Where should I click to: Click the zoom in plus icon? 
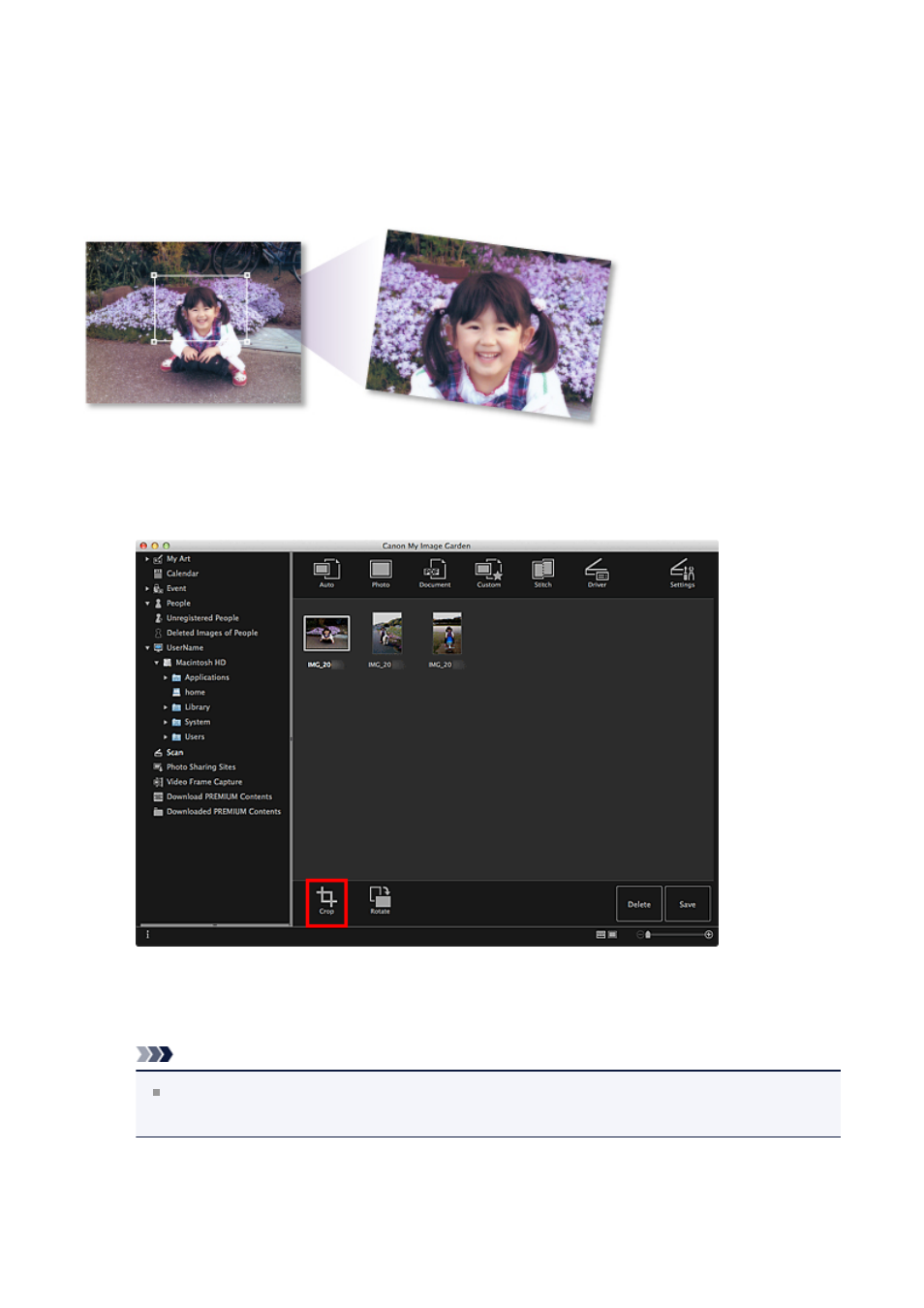click(x=709, y=935)
